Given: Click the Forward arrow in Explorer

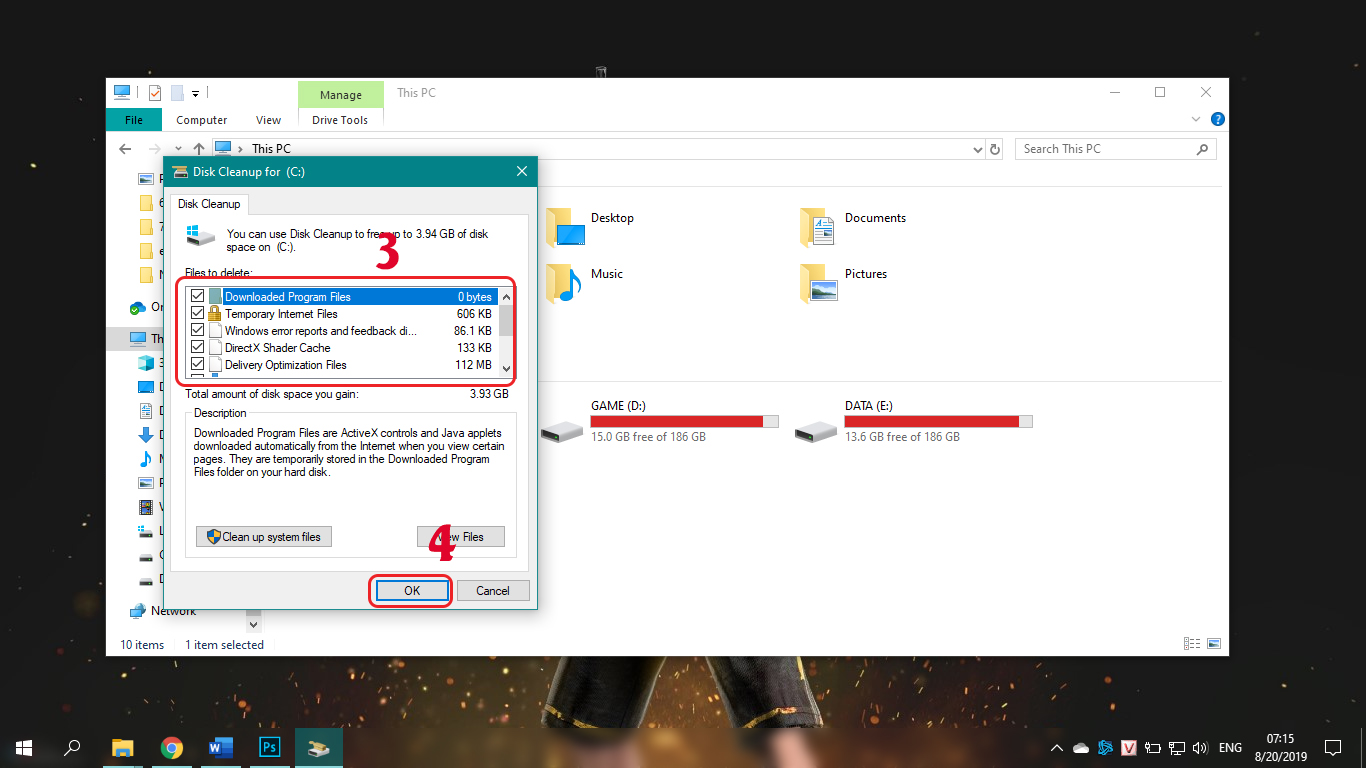Looking at the screenshot, I should point(154,149).
